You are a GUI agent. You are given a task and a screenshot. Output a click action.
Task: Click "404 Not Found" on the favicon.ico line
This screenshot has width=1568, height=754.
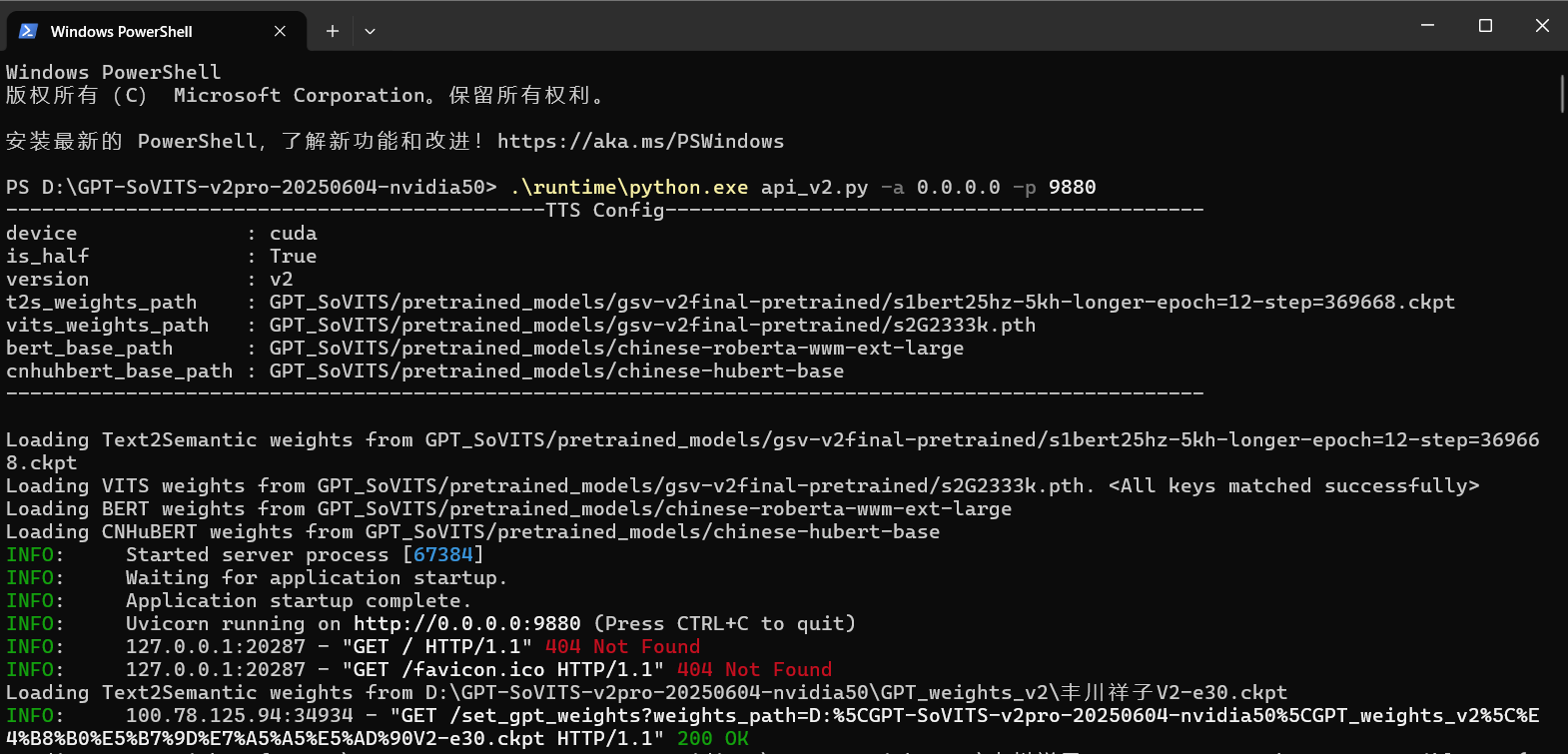click(755, 669)
